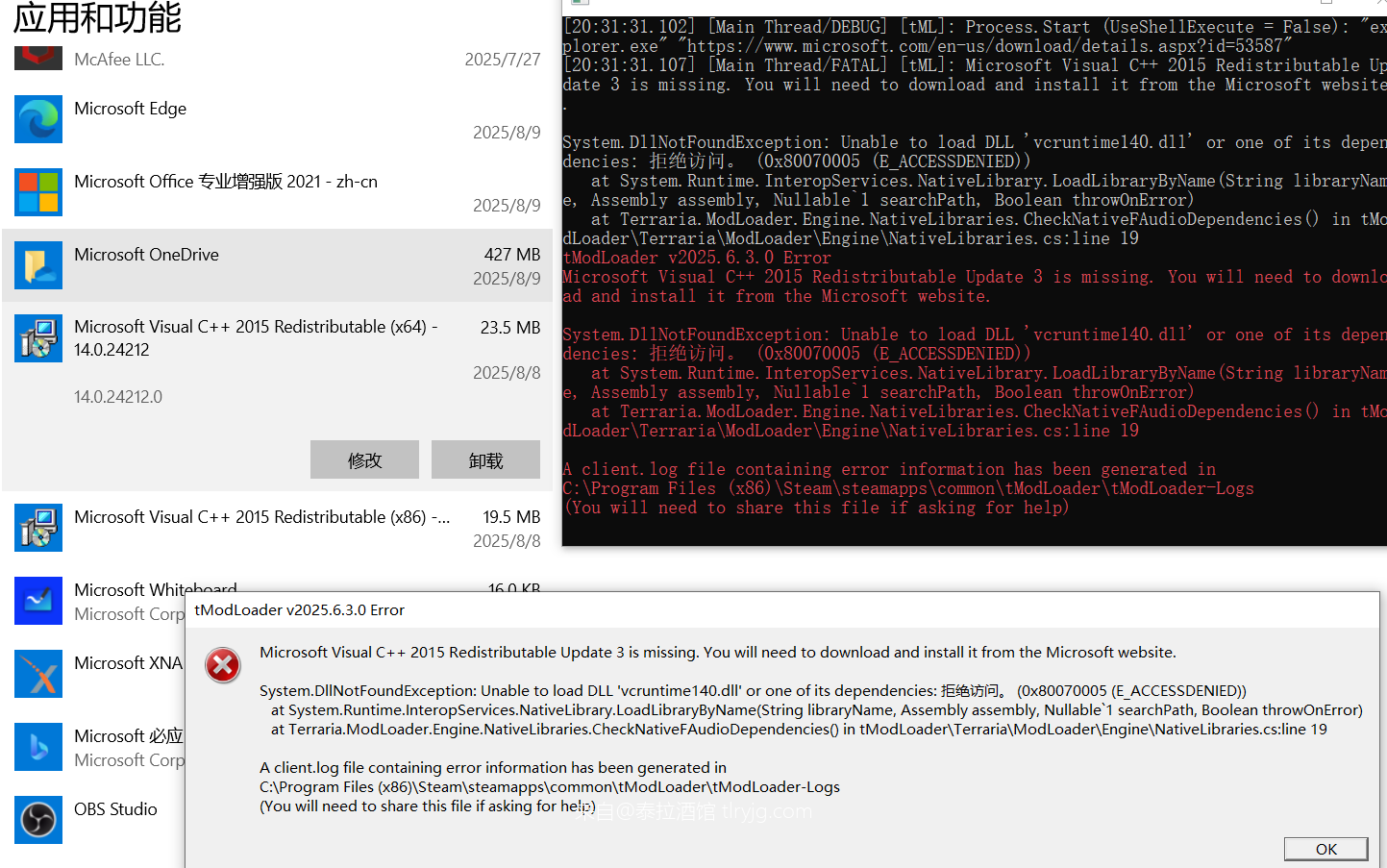Click the red error icon in tModLoader dialog
Viewport: 1387px width, 868px height.
click(223, 665)
